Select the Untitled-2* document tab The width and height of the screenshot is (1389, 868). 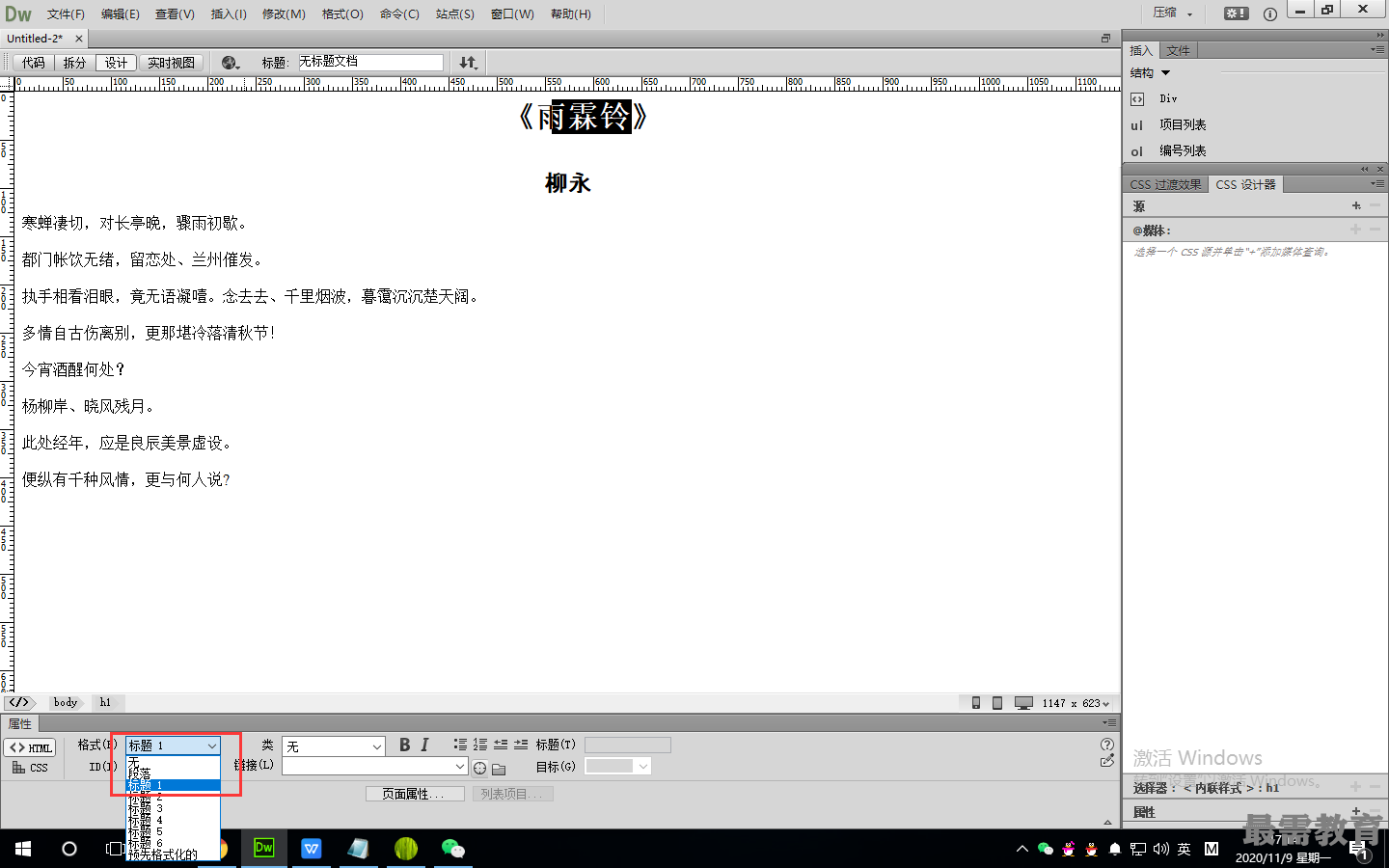[x=35, y=39]
